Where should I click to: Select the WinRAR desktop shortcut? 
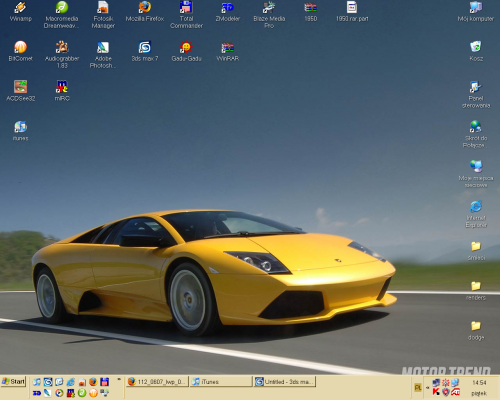228,51
